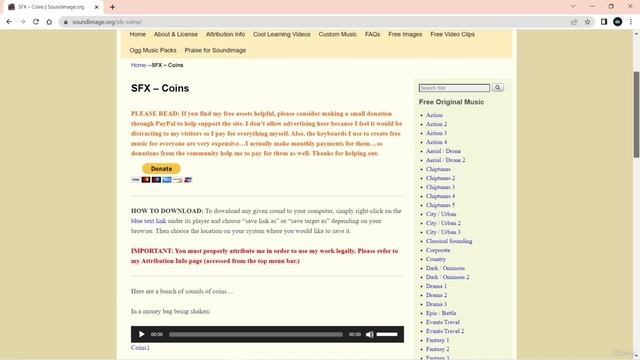This screenshot has width=640, height=360.
Task: Open the Drama 2 link
Action: [x=436, y=295]
